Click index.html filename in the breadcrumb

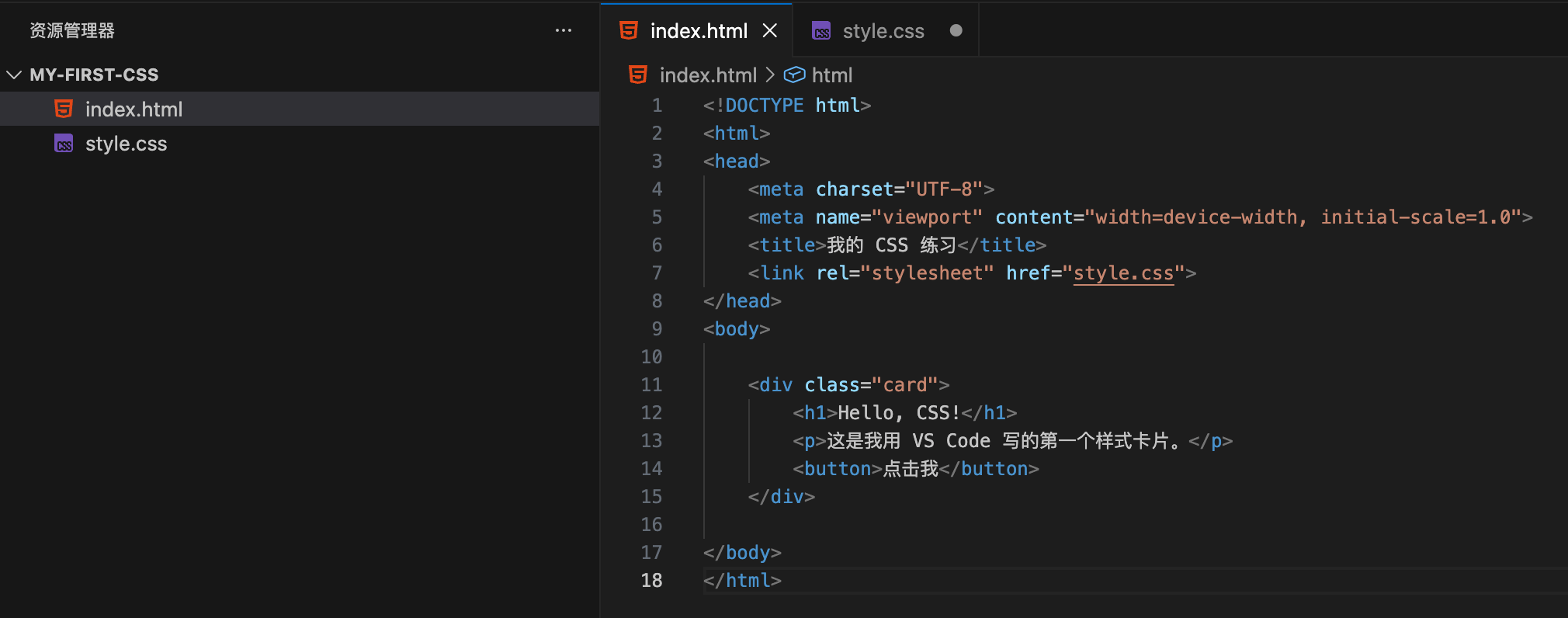(707, 75)
